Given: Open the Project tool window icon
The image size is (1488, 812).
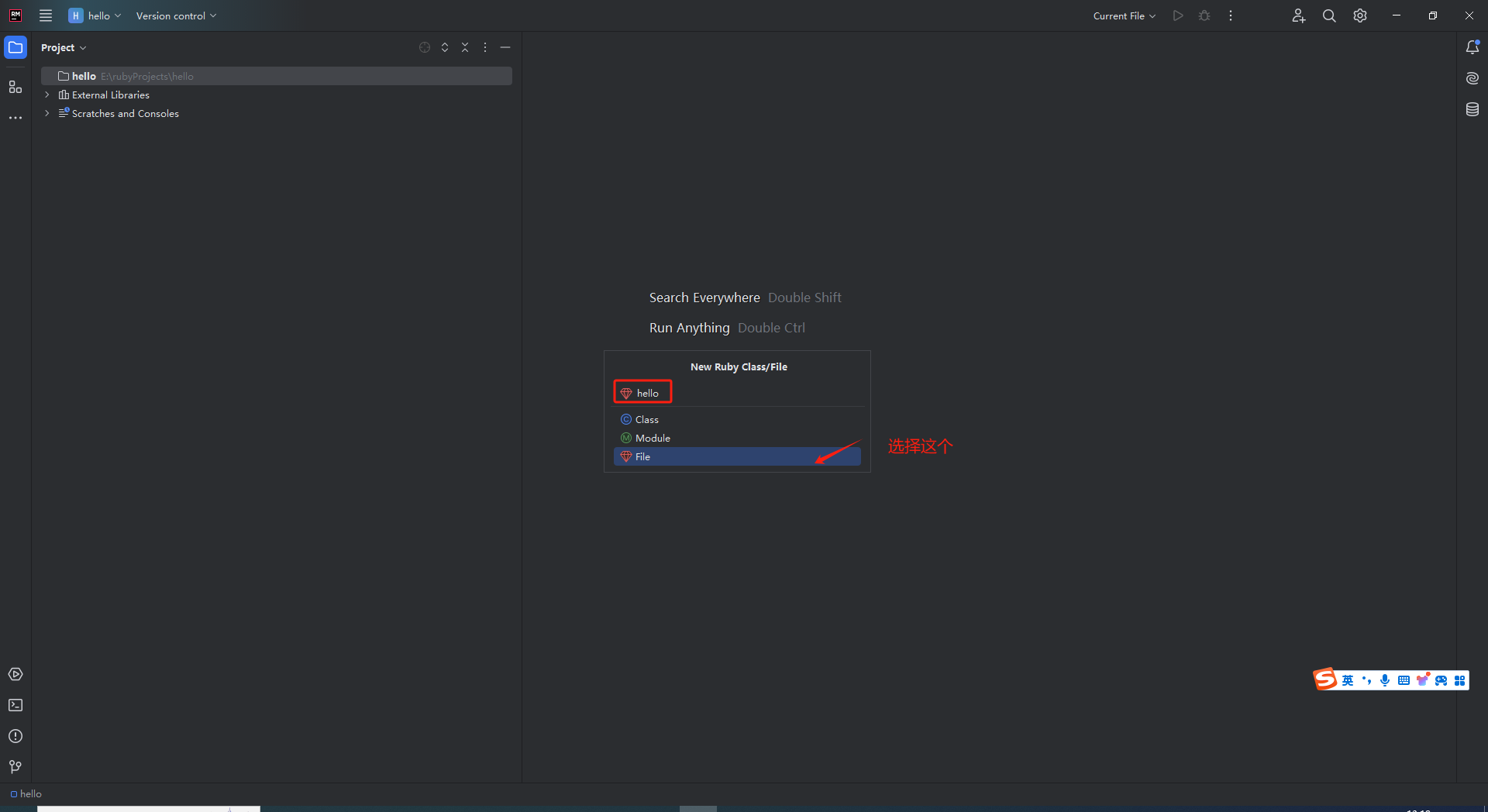Looking at the screenshot, I should click(x=15, y=47).
